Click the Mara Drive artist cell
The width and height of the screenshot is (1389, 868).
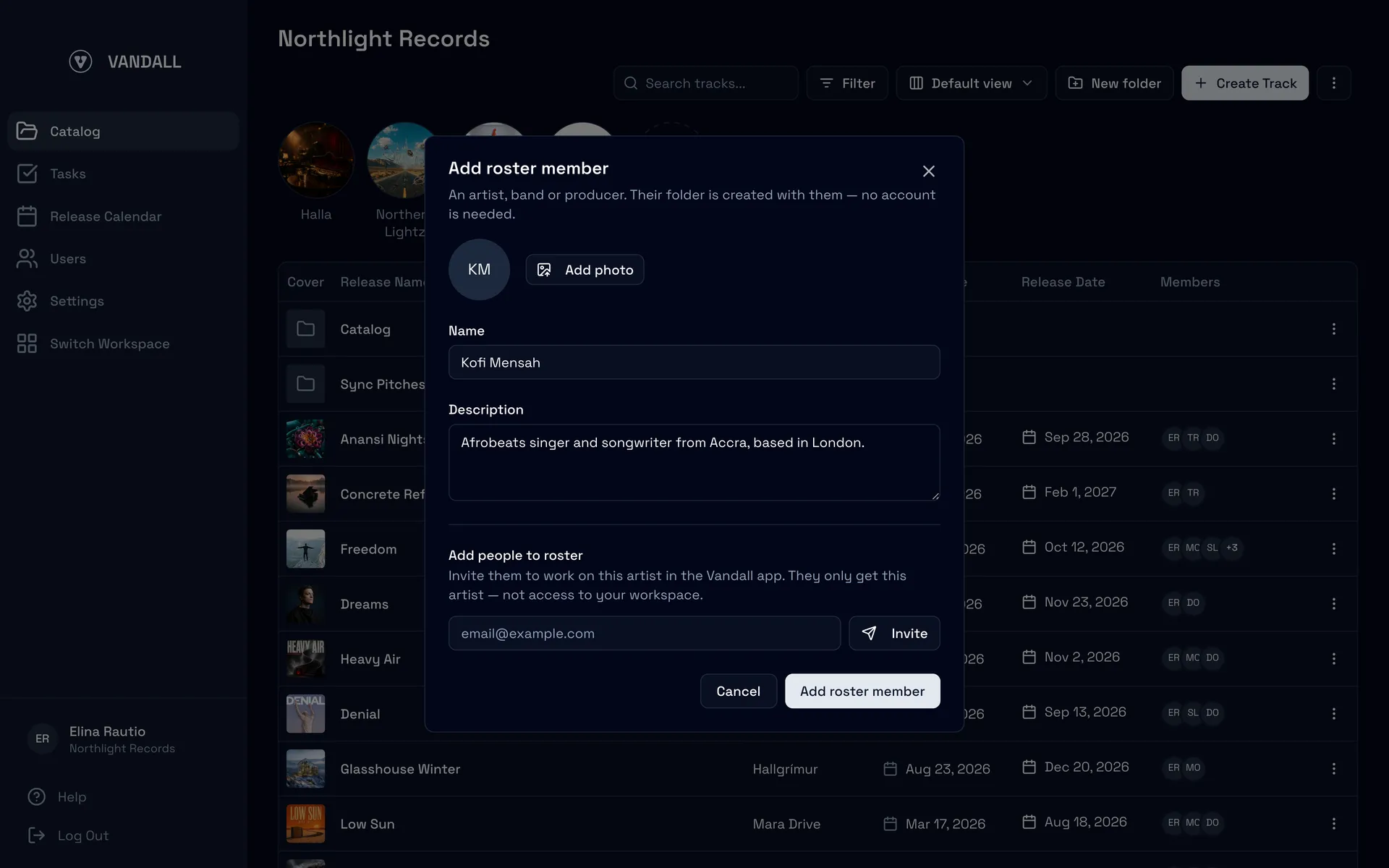coord(786,824)
